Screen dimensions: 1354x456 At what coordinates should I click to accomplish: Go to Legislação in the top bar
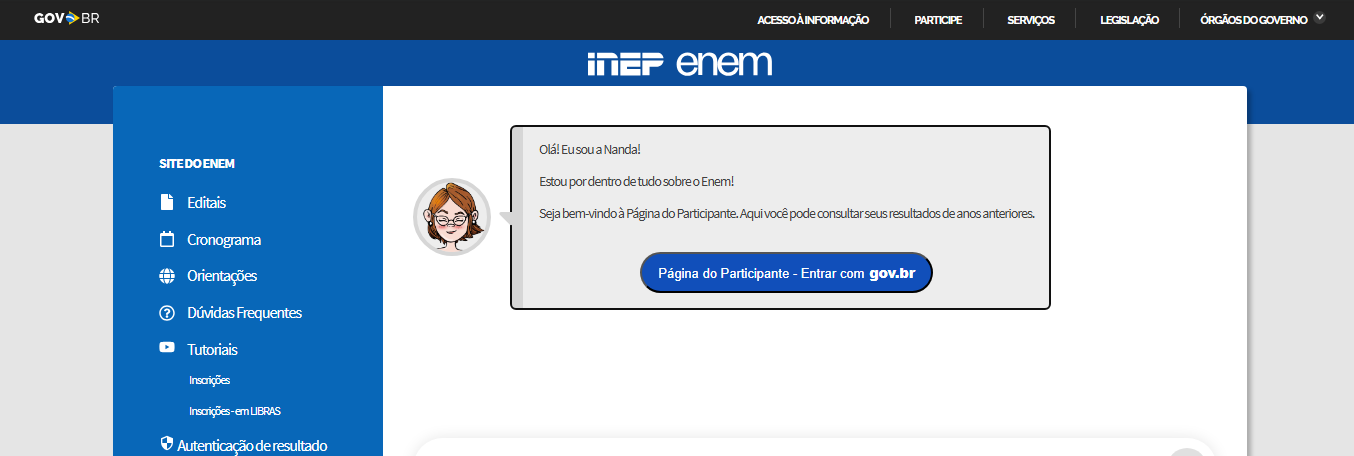coord(1129,20)
